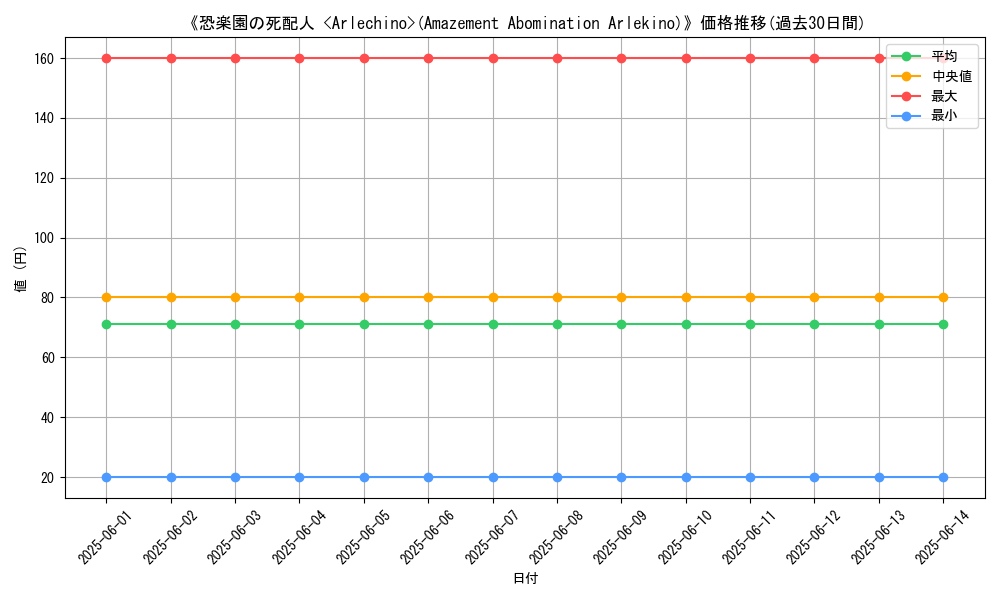Click the 2025-06-10 date tick label
This screenshot has width=1000, height=600.
coord(685,538)
